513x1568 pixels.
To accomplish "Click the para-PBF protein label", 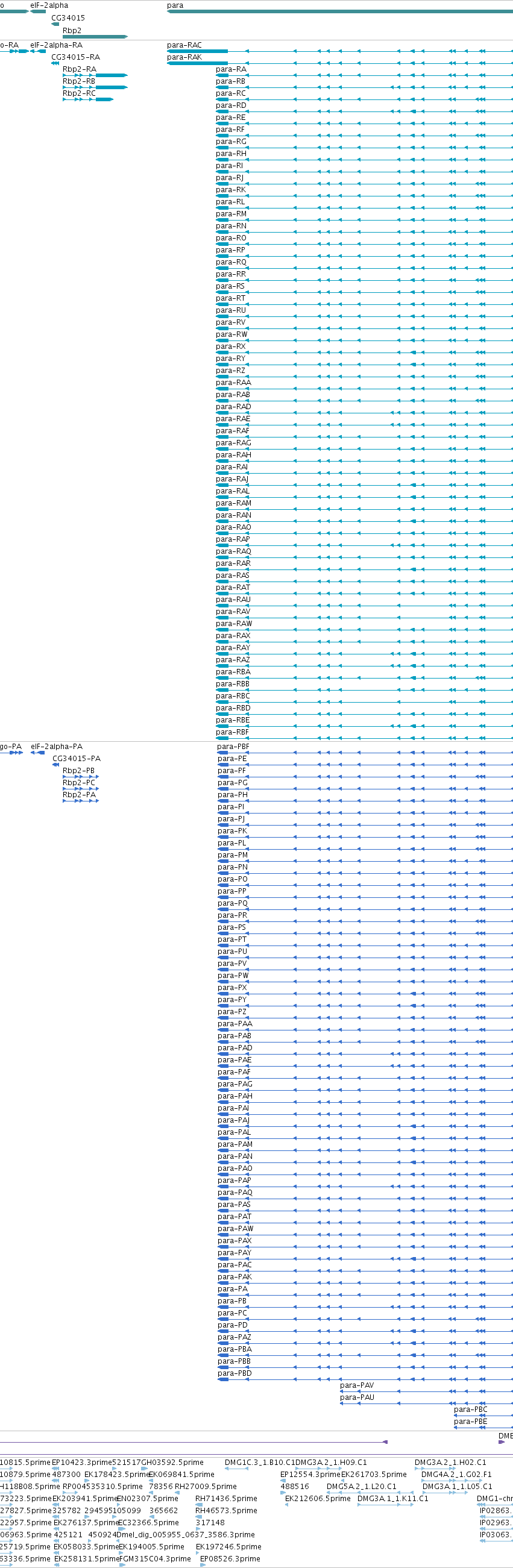I will (233, 747).
